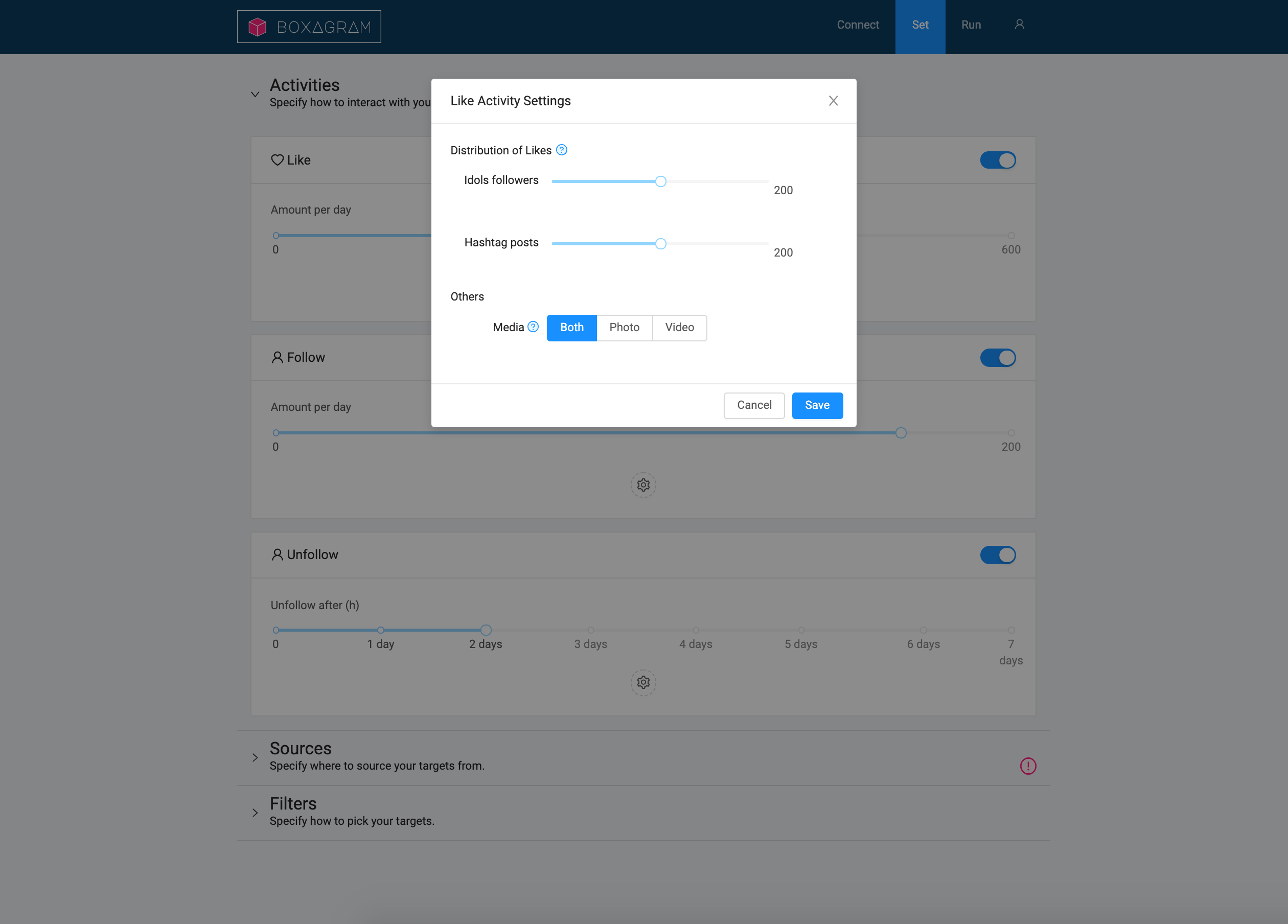Image resolution: width=1288 pixels, height=924 pixels.
Task: Click the person icon next to Follow
Action: pyautogui.click(x=277, y=357)
